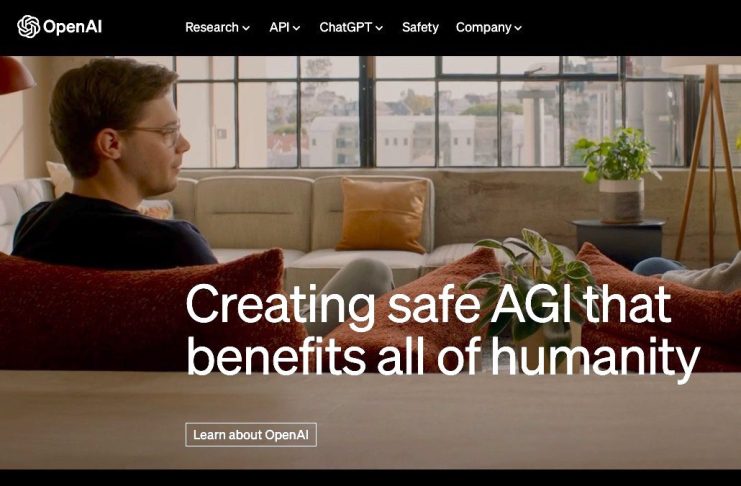Go to the Safety page
The image size is (741, 486).
[x=420, y=27]
